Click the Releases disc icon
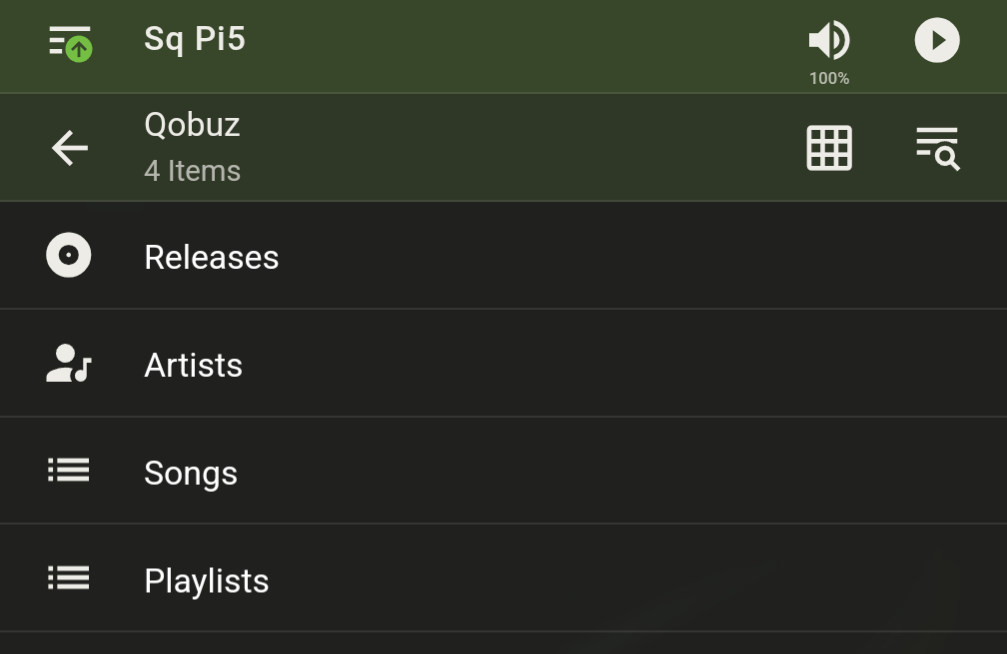The width and height of the screenshot is (1007, 654). 69,255
